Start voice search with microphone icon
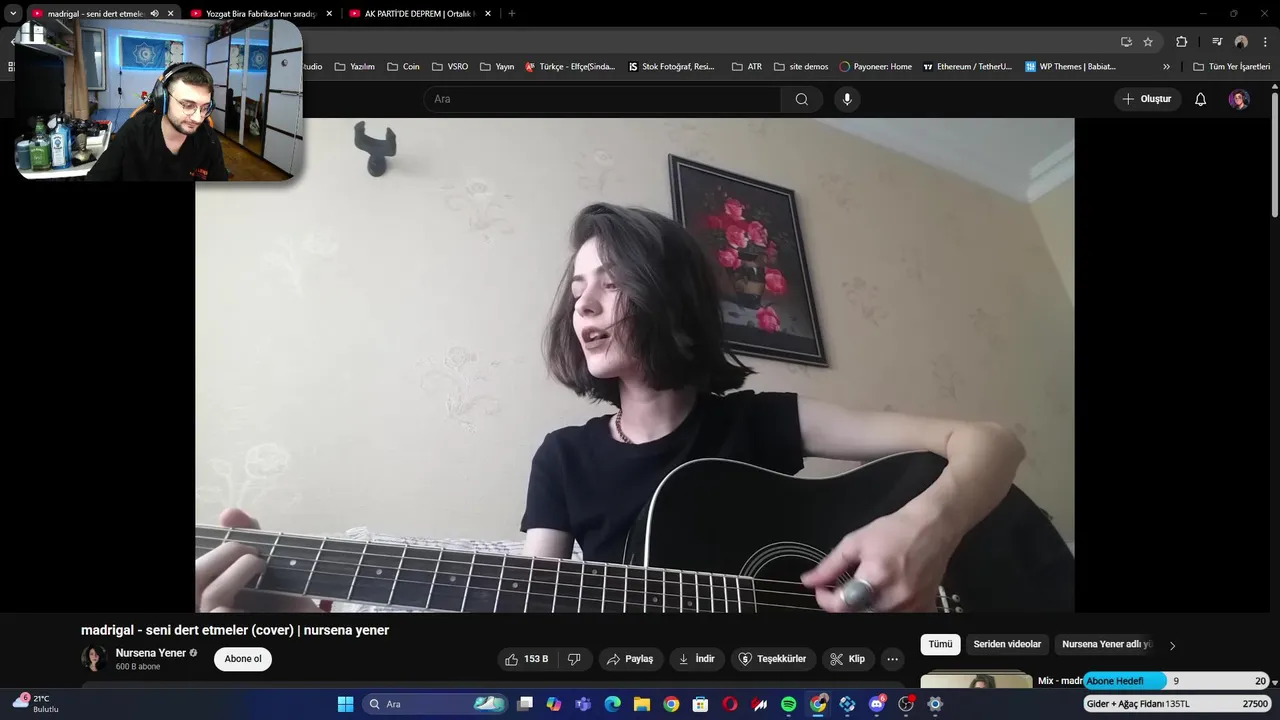This screenshot has width=1280, height=720. 847,99
